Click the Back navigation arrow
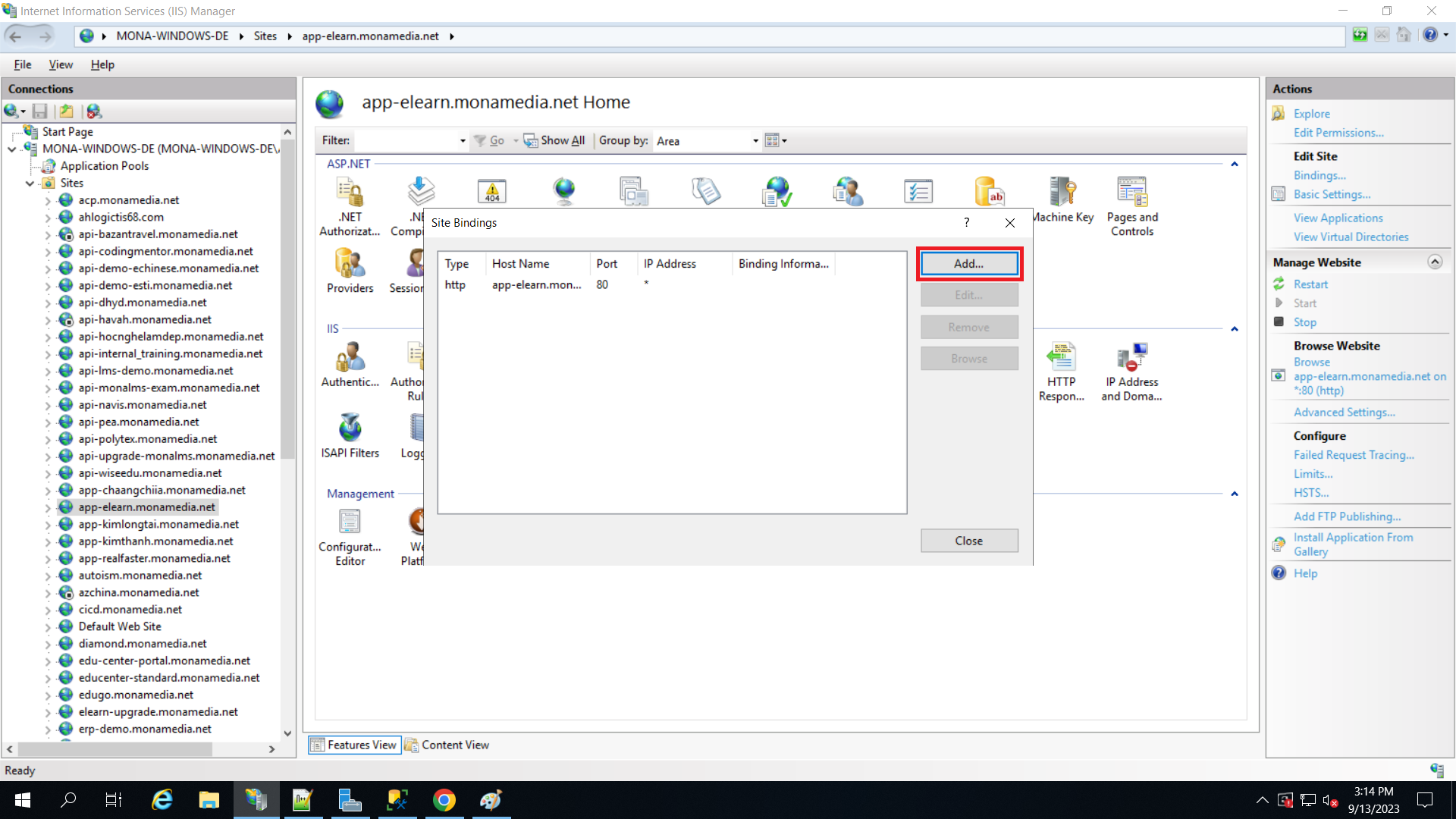The width and height of the screenshot is (1456, 819). pos(15,36)
